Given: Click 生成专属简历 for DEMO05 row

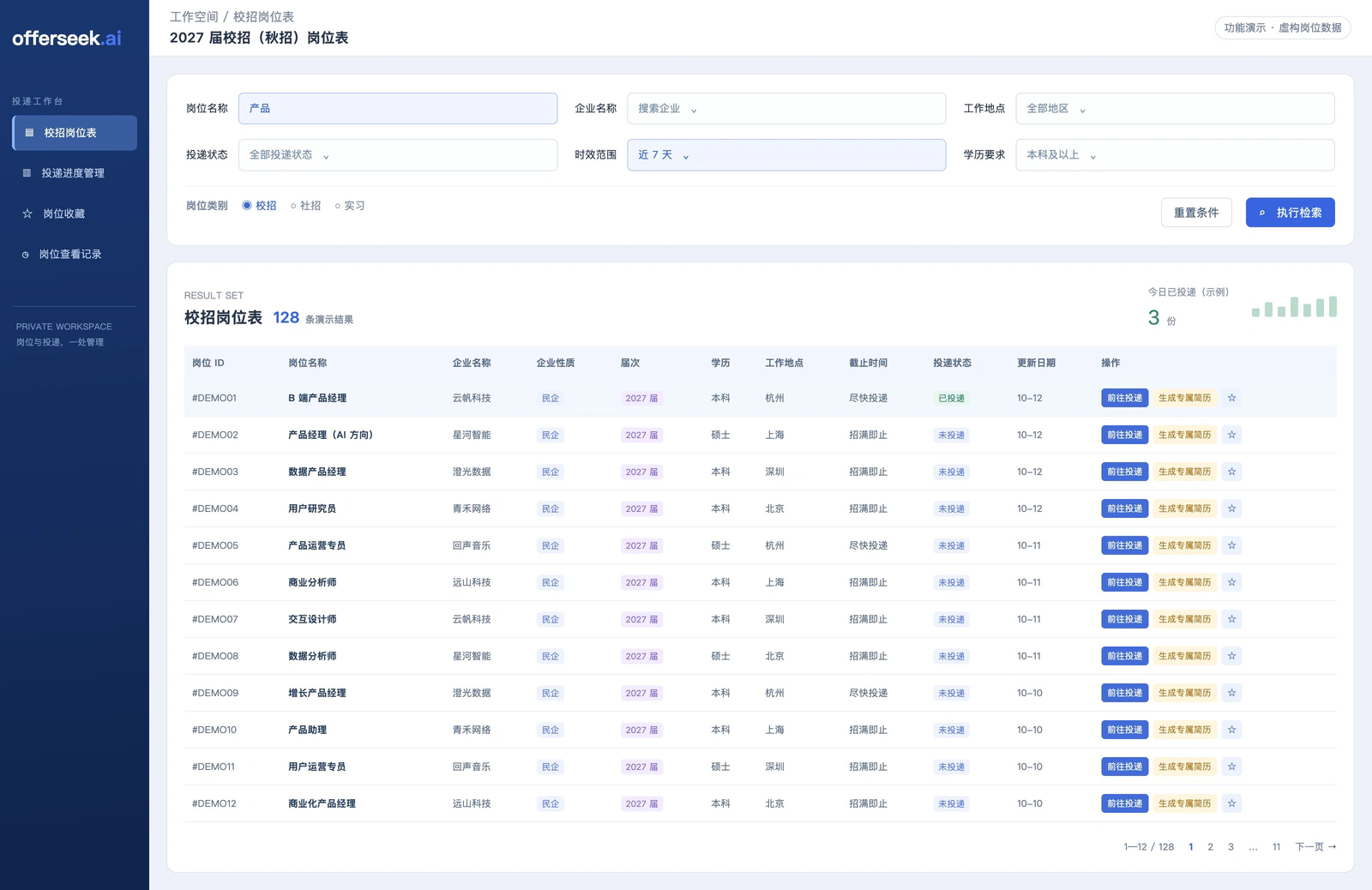Looking at the screenshot, I should [1184, 545].
